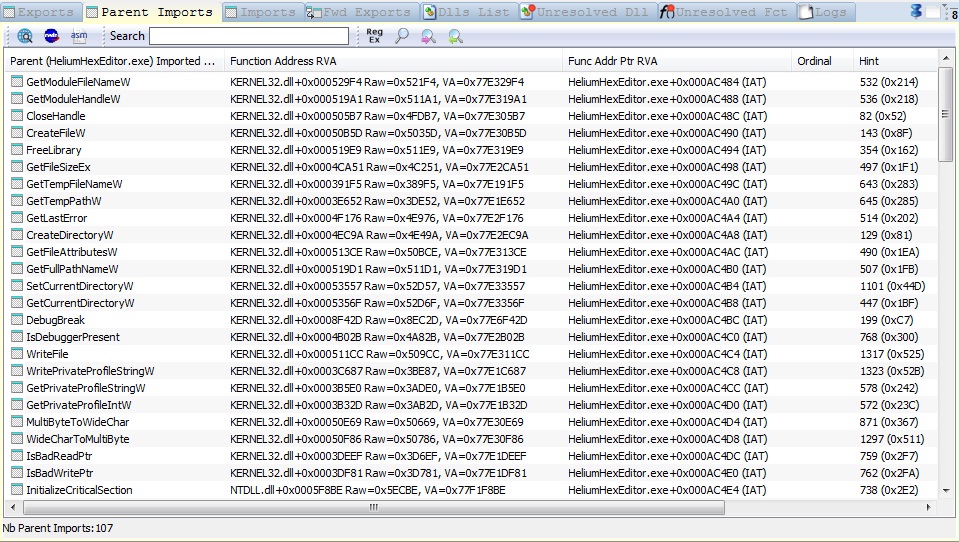The image size is (960, 542).
Task: Switch to the Imports tab
Action: [261, 12]
